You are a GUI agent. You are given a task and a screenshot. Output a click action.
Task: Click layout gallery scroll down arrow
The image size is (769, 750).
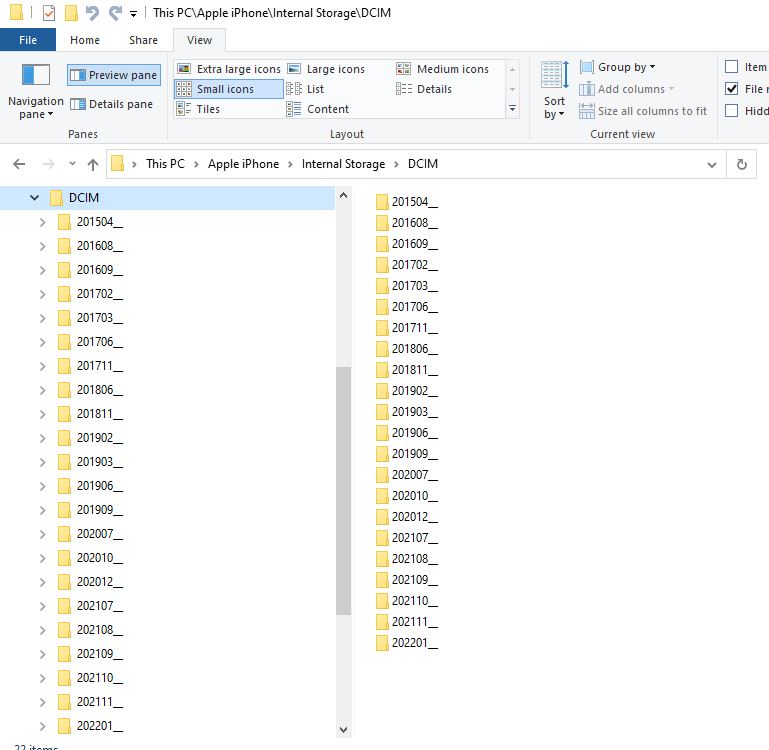tap(512, 89)
